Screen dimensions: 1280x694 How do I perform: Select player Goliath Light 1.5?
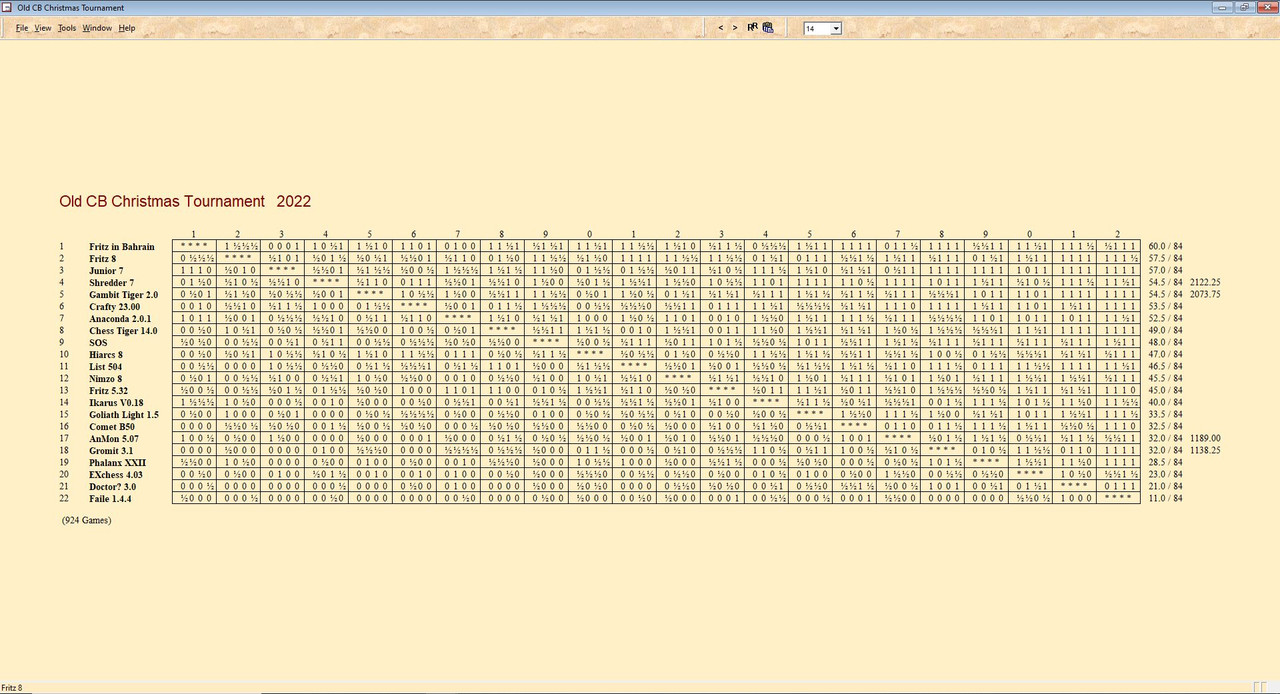point(124,415)
